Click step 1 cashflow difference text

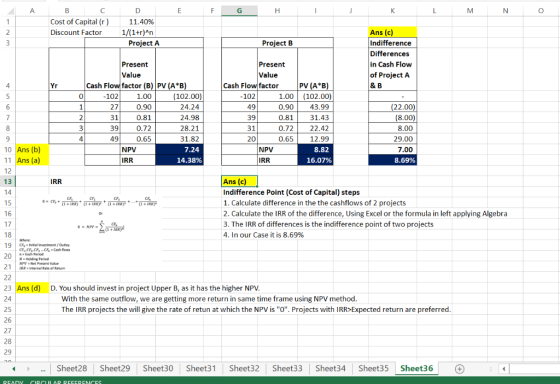click(315, 203)
